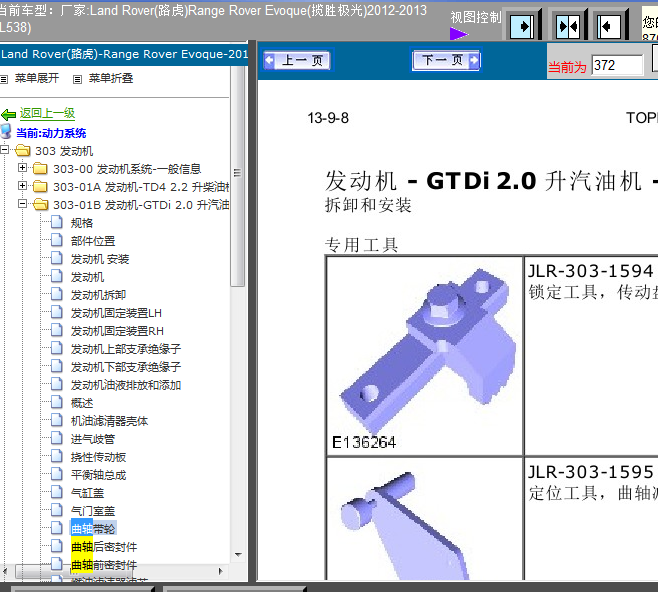Collapse all menus with 菜单折叠
Viewport: 658px width, 592px height.
(111, 78)
